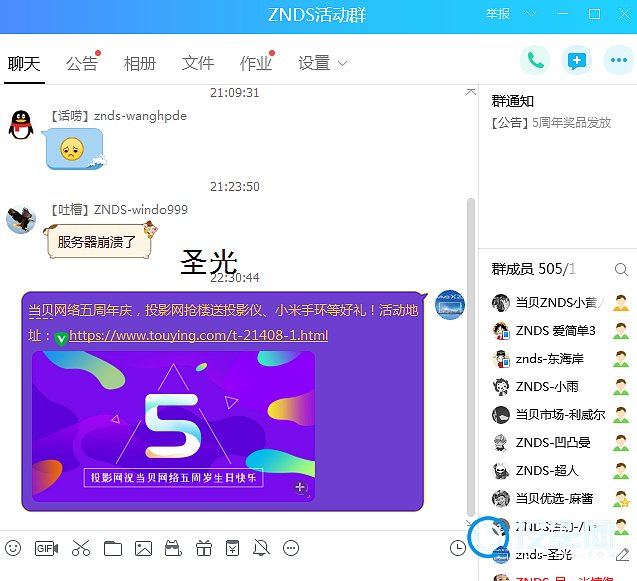The image size is (637, 581).
Task: Click username znds-wanghpde above message
Action: 140,116
